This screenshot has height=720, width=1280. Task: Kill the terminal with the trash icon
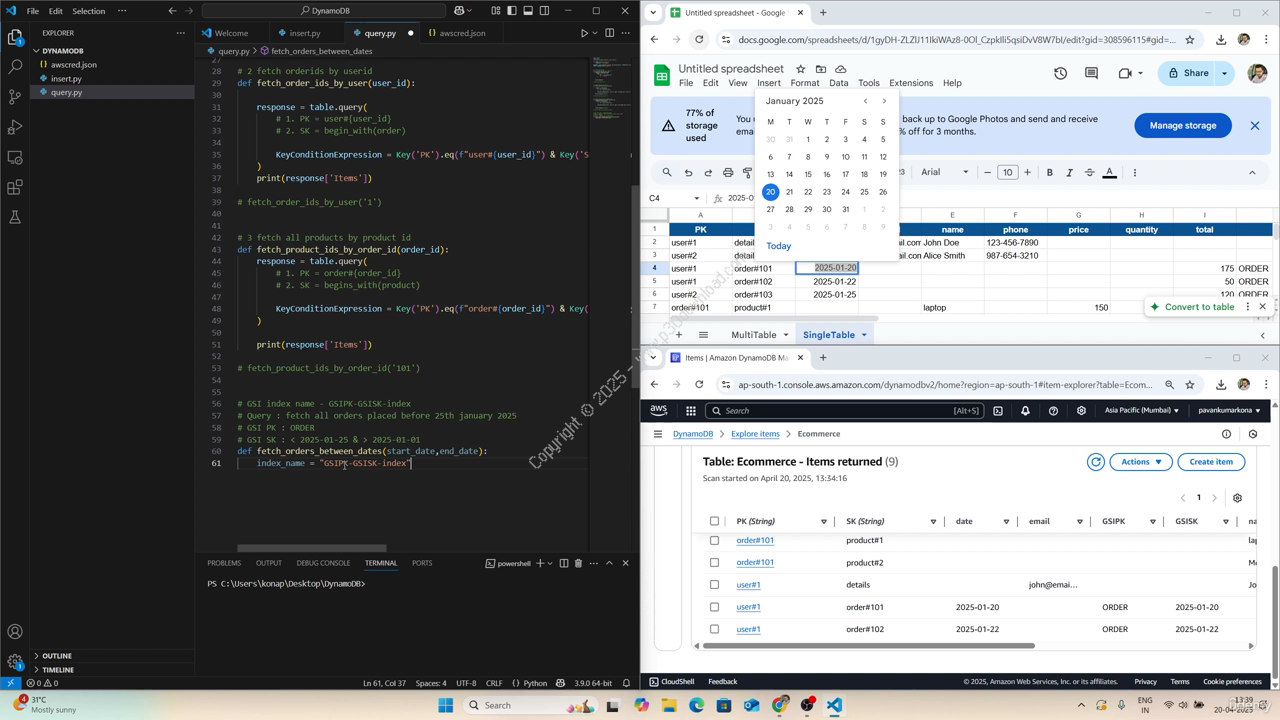(578, 563)
